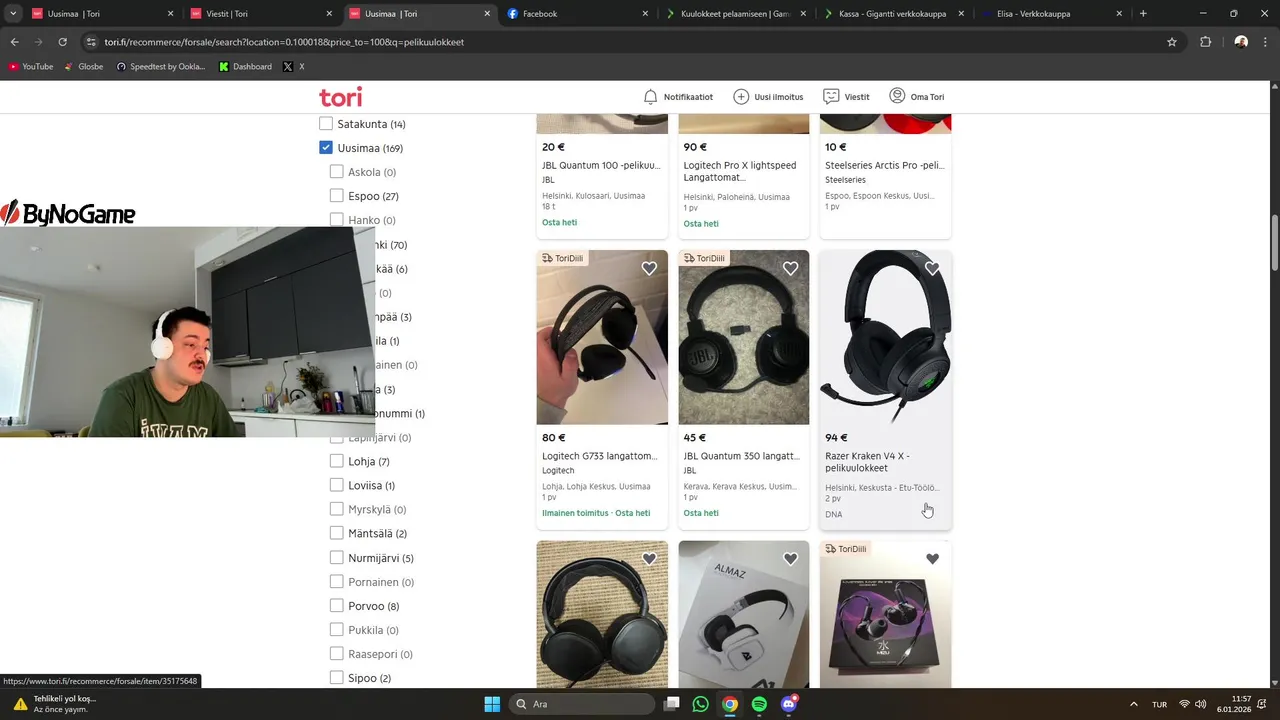Switch to the Viestit | Tori tab
The height and width of the screenshot is (720, 1280).
pos(262,14)
